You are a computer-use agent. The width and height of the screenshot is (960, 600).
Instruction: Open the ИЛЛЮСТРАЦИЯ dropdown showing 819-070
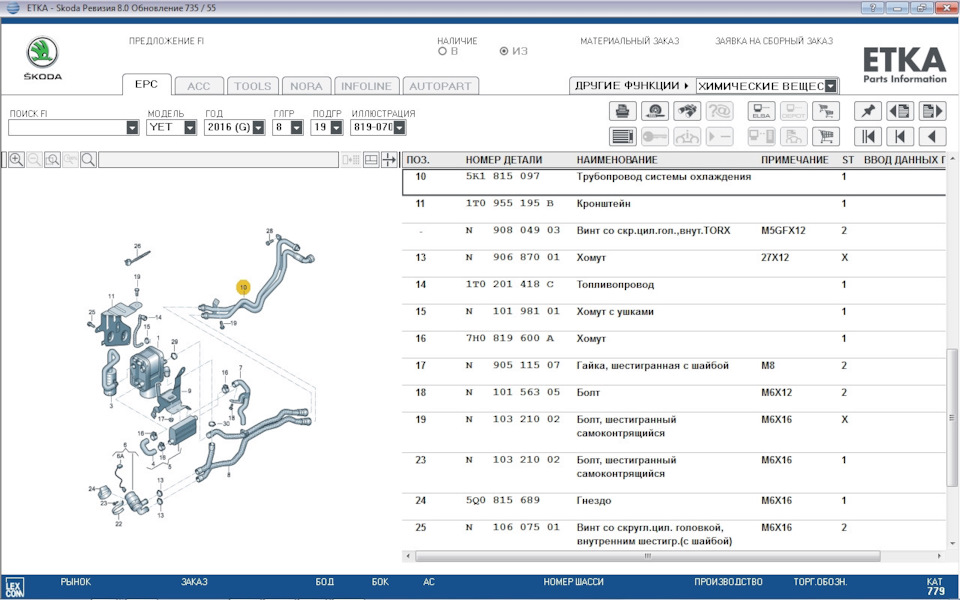[x=399, y=127]
